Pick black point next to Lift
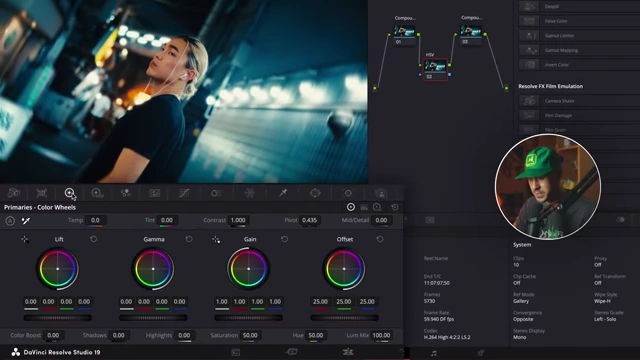640x360 pixels. click(24, 239)
